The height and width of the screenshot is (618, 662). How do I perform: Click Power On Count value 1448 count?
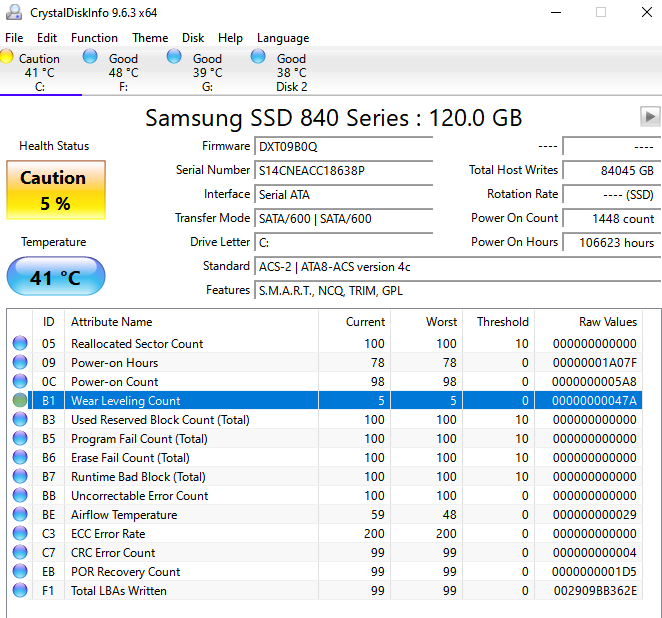pyautogui.click(x=612, y=219)
